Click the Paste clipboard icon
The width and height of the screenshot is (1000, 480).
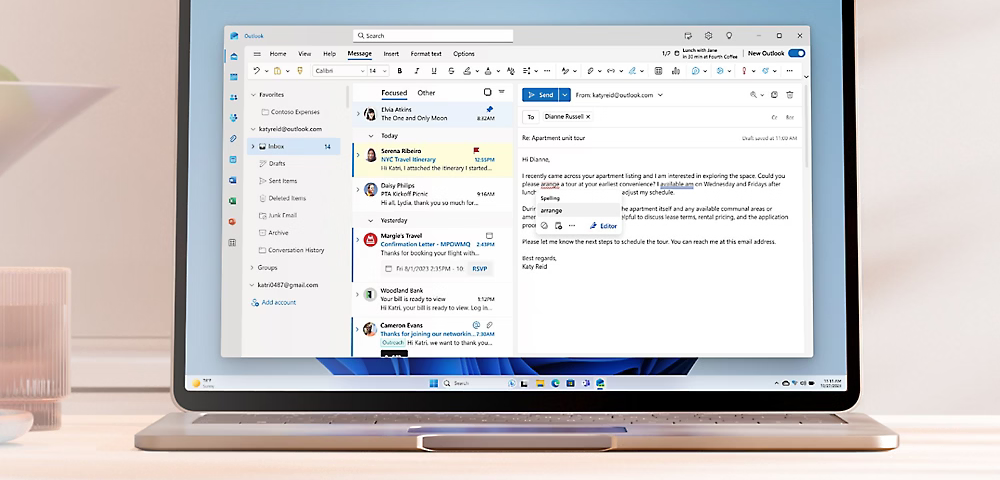(x=277, y=71)
